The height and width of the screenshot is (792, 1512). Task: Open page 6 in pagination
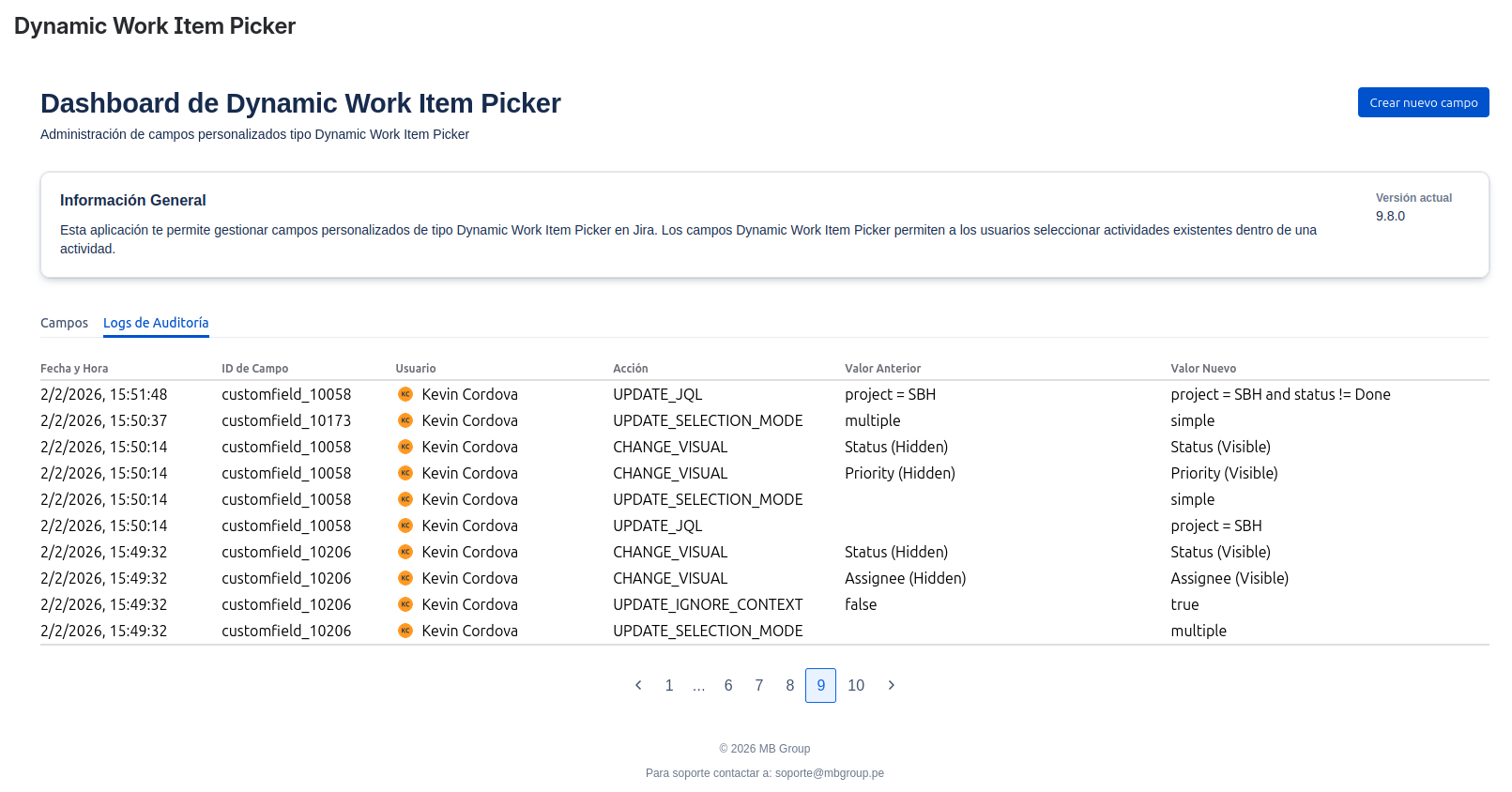[728, 685]
